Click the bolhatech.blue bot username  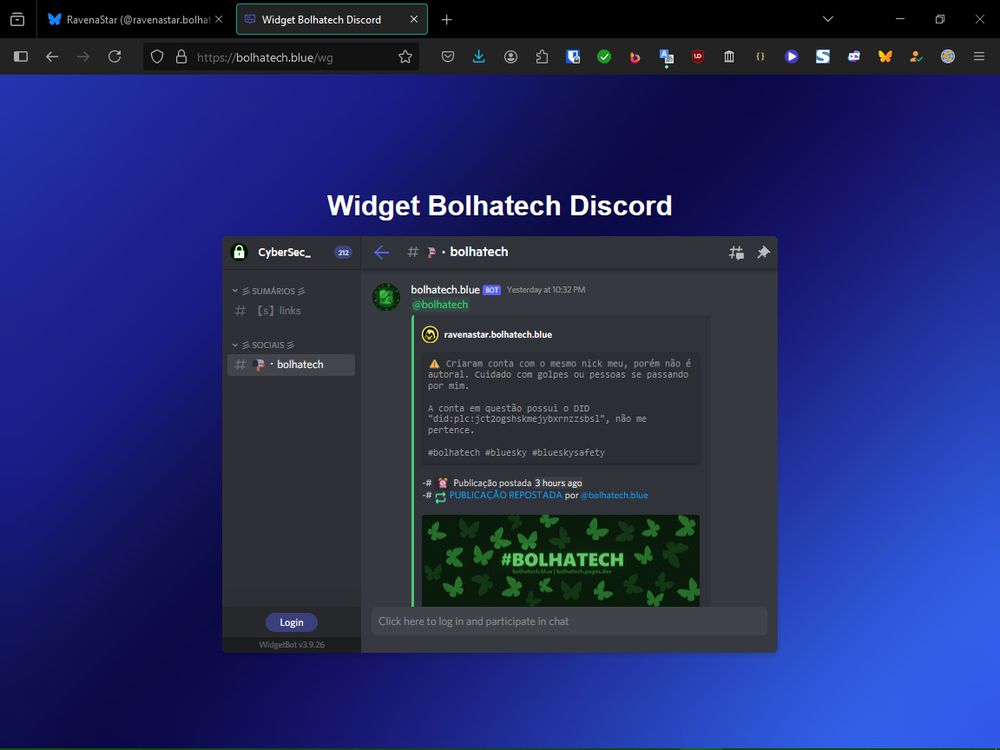pos(445,290)
